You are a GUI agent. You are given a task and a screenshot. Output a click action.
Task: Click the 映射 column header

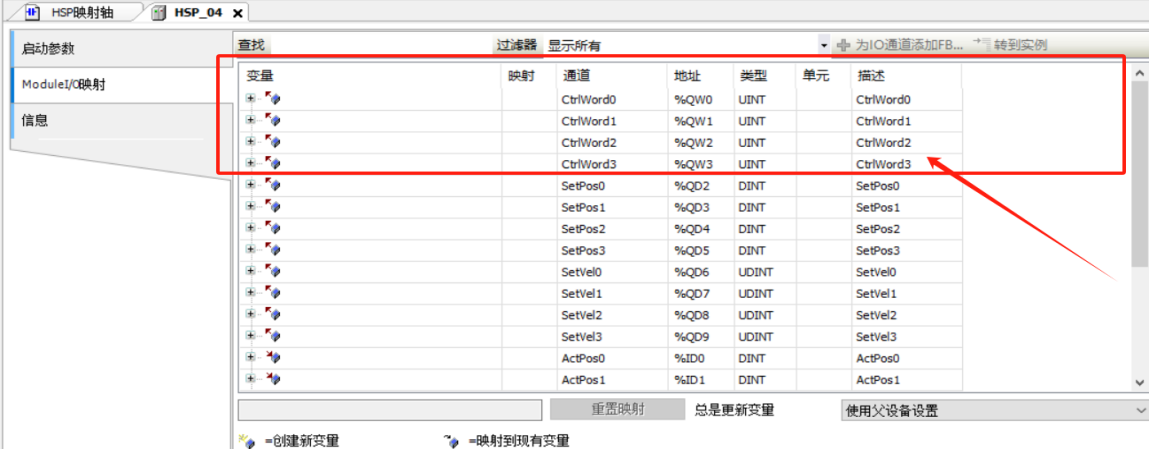pos(529,75)
